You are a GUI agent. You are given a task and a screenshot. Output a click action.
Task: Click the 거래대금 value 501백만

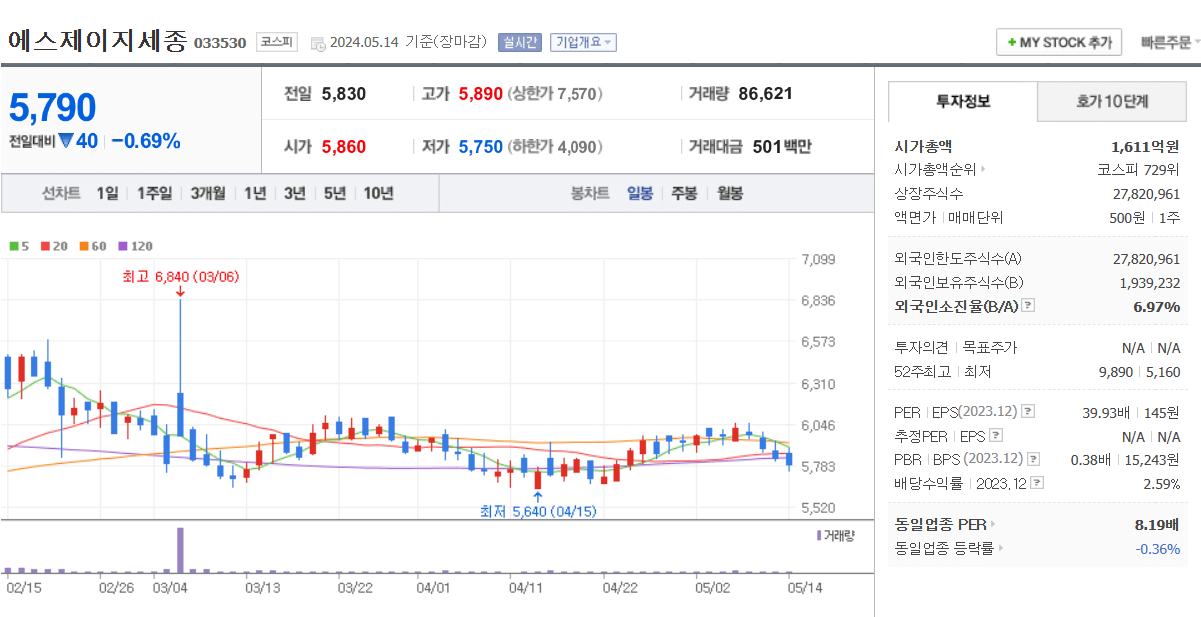coord(782,147)
